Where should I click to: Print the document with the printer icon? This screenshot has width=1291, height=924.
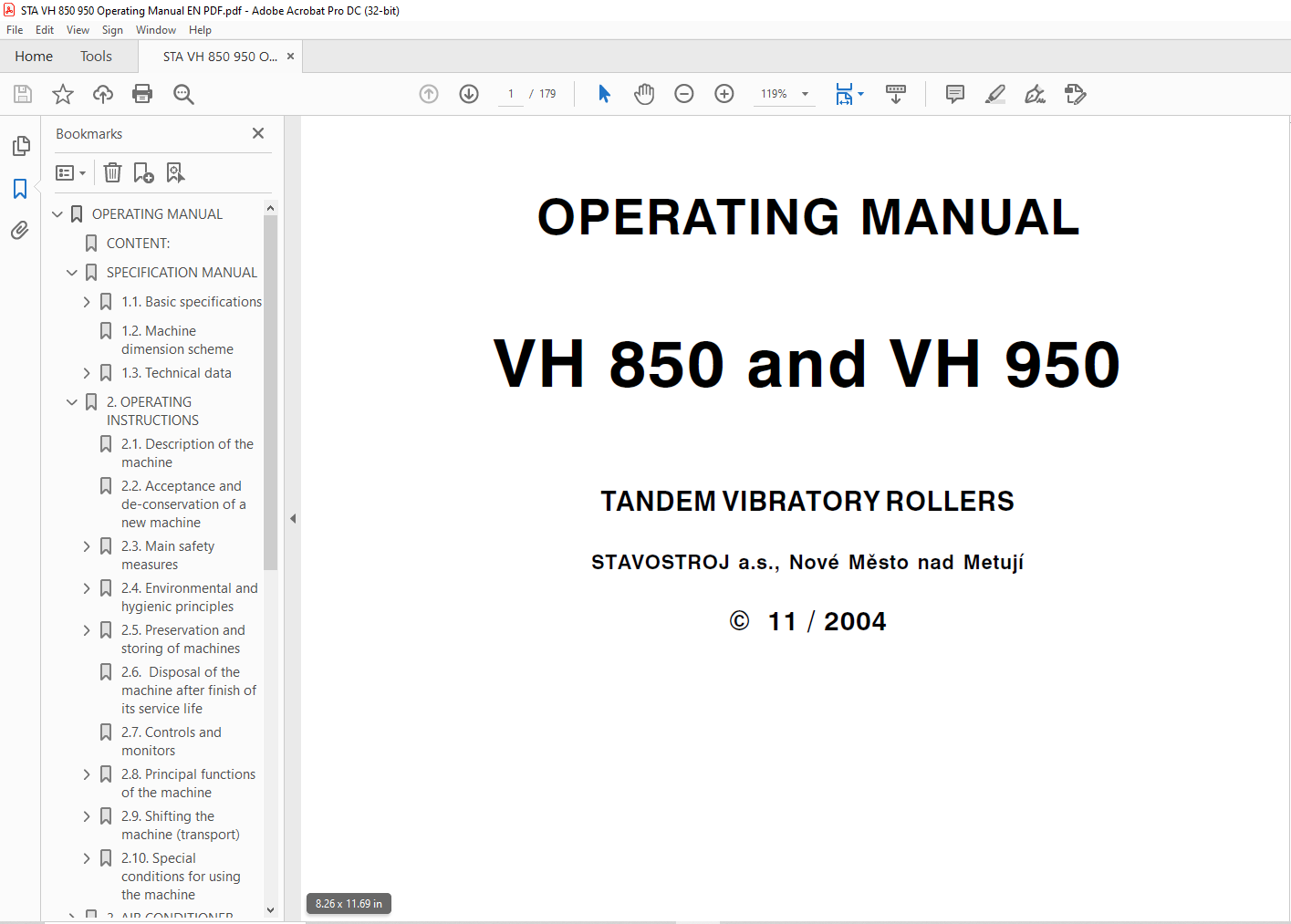[x=142, y=94]
